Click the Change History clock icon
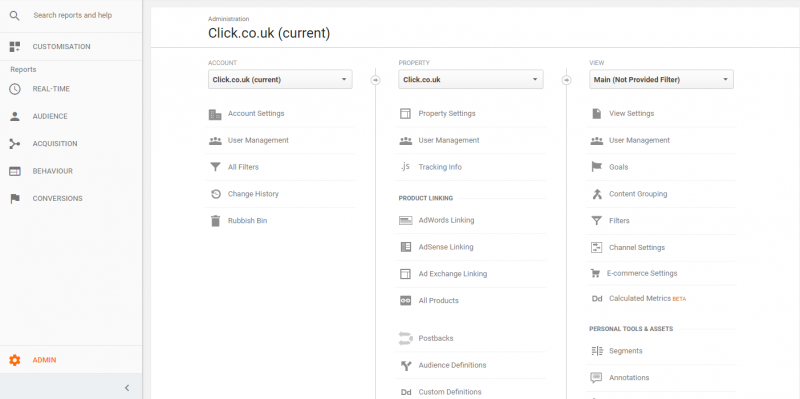The image size is (800, 399). tap(215, 194)
